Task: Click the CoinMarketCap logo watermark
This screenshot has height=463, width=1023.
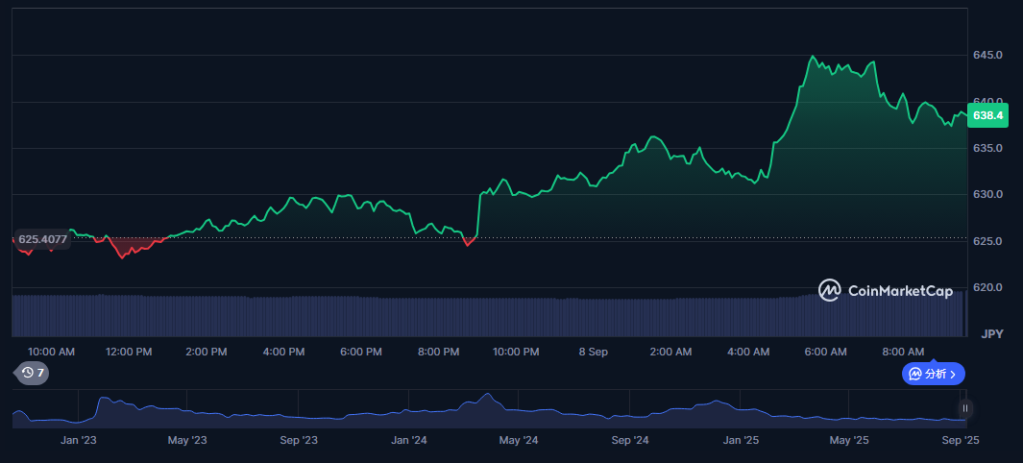Action: (x=885, y=290)
